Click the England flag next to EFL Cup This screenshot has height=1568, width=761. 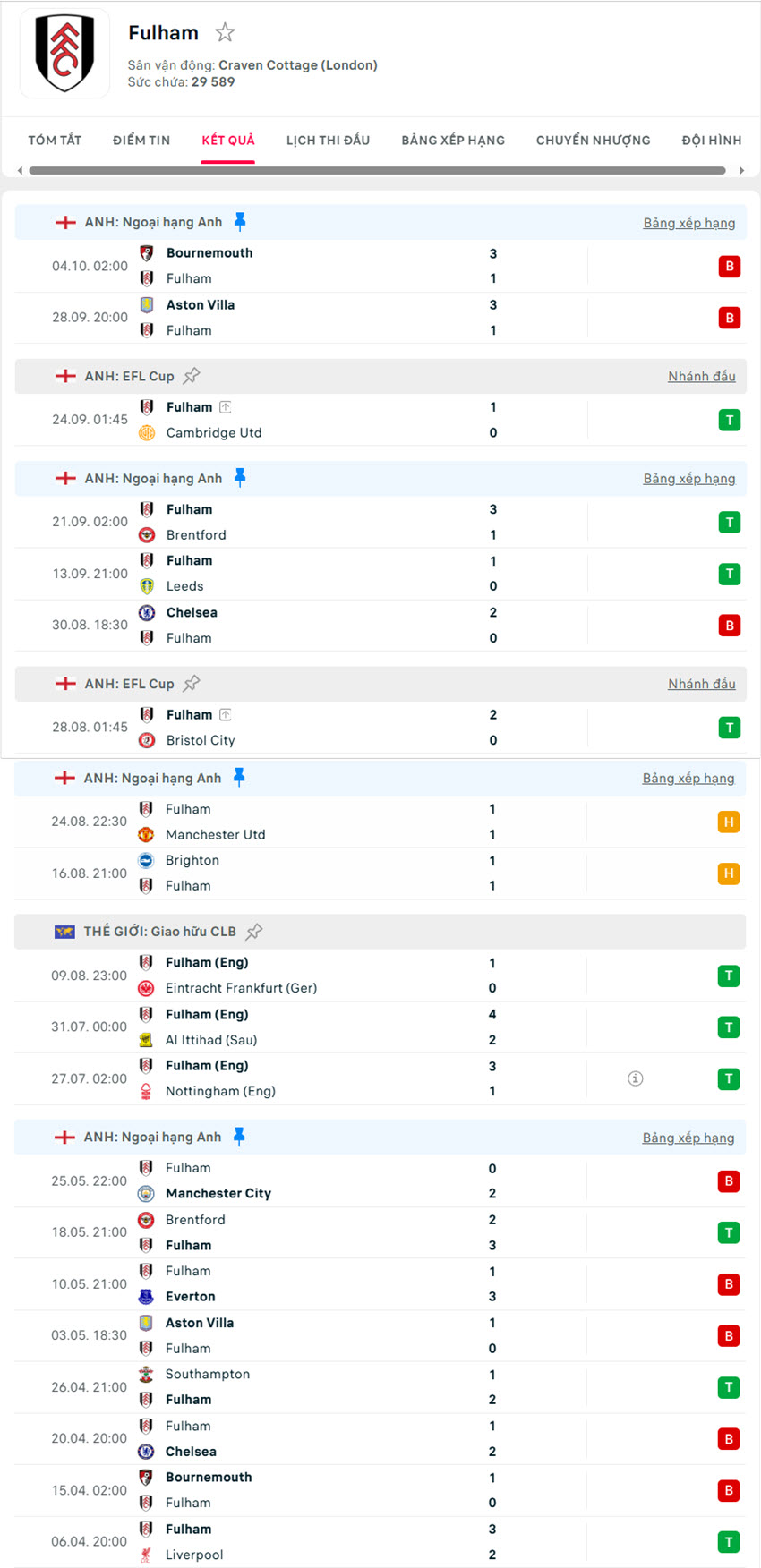(64, 376)
